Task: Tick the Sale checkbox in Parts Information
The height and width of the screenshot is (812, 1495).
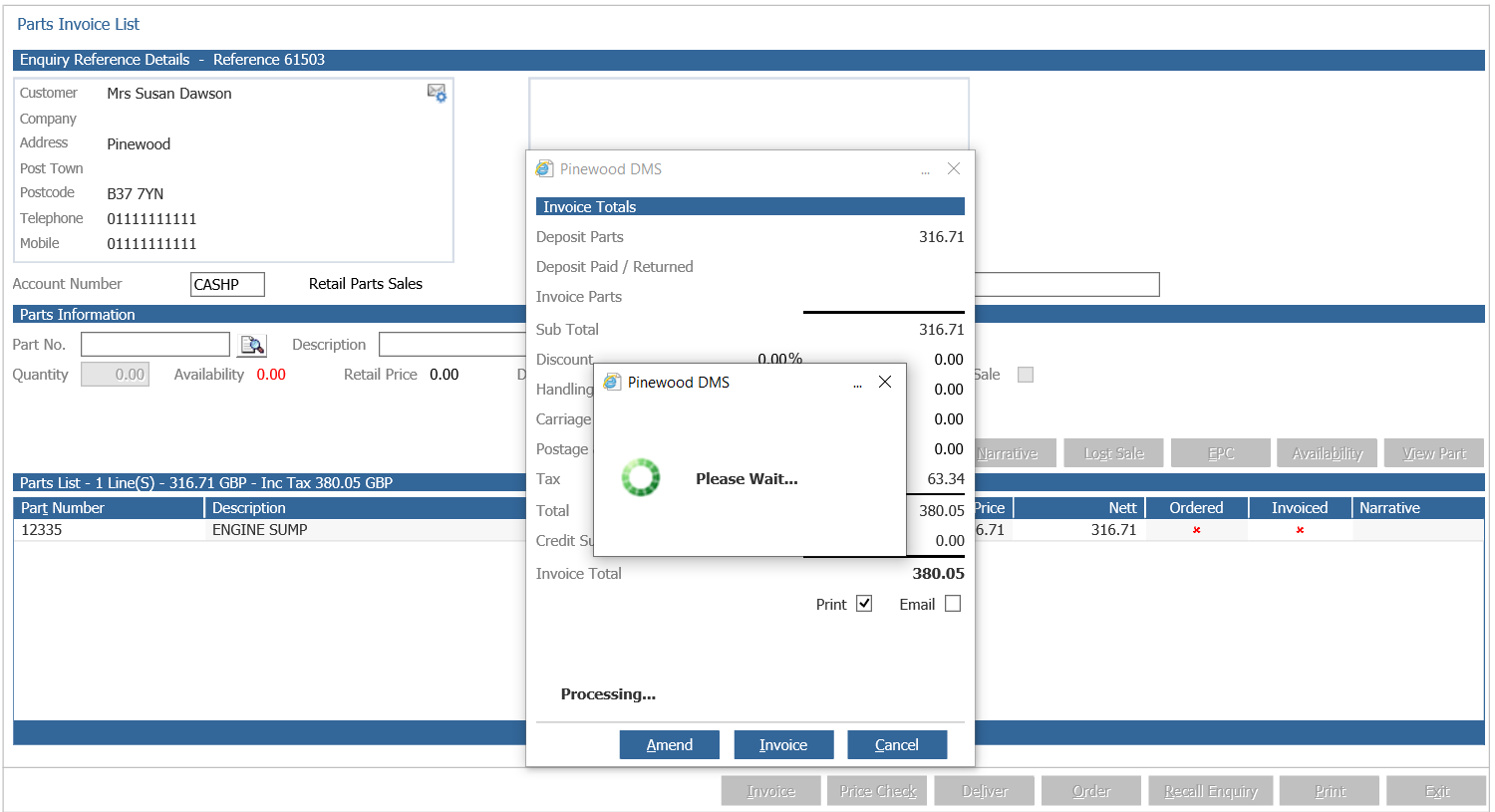Action: click(x=1026, y=375)
